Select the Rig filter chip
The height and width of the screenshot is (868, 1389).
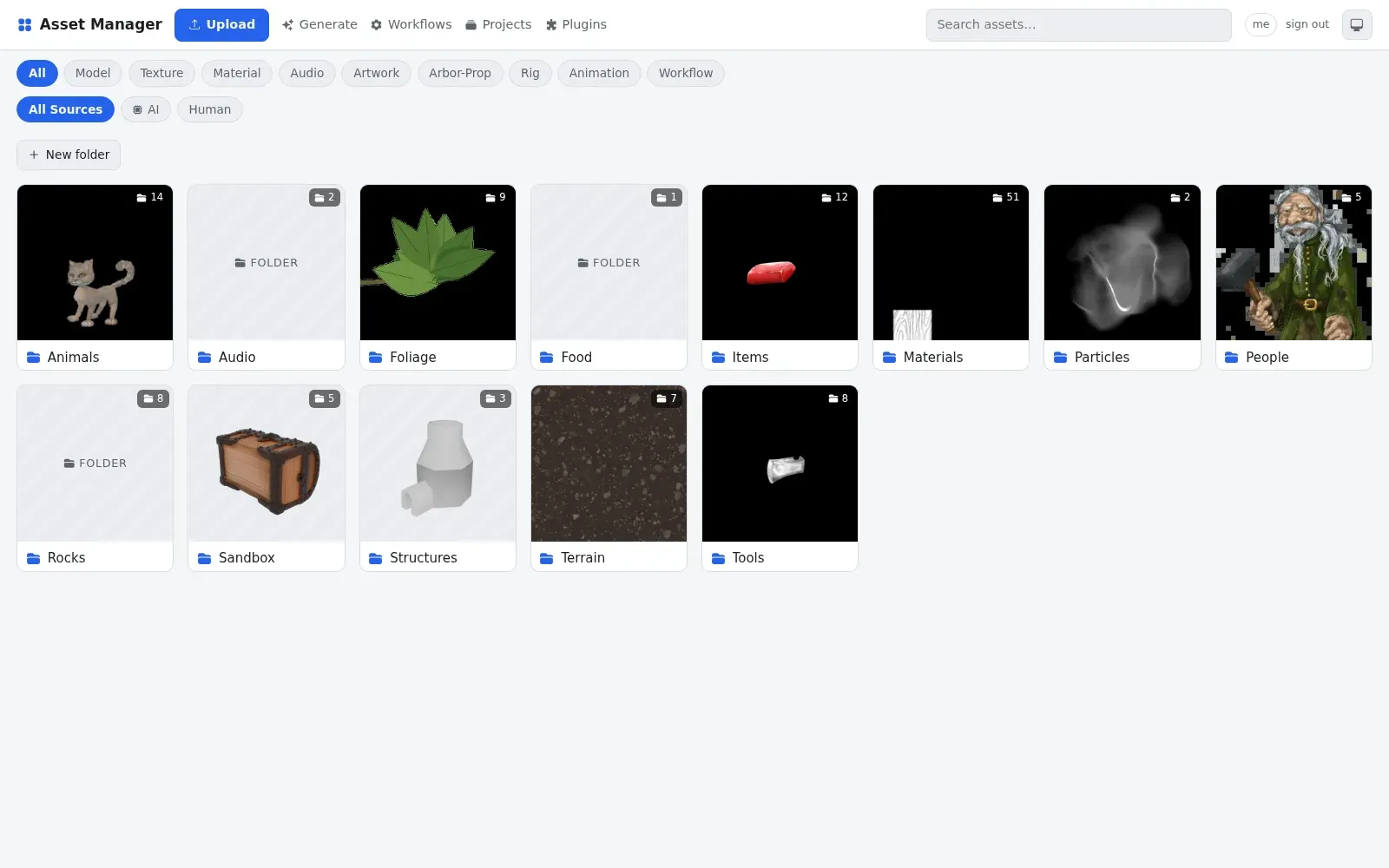530,73
